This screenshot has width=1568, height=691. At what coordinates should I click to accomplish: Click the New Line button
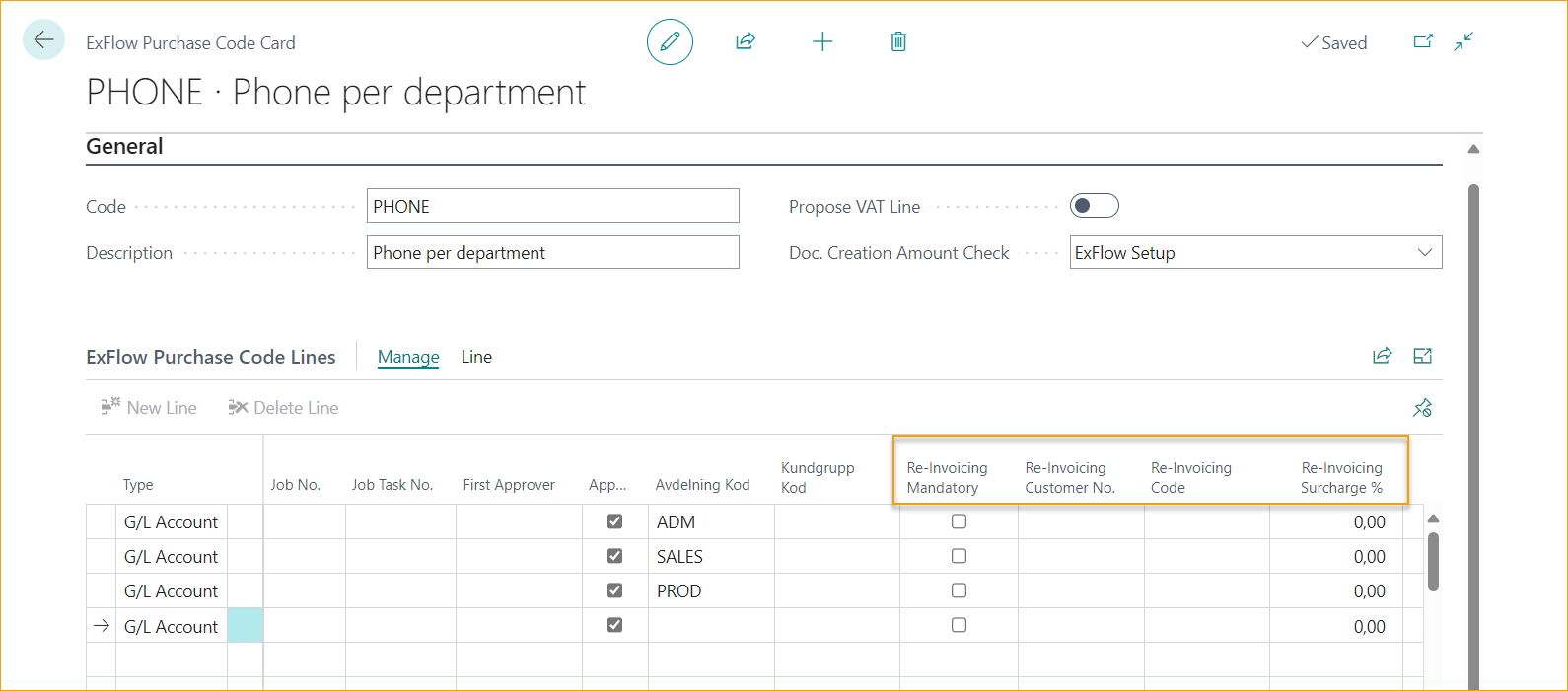pos(149,408)
